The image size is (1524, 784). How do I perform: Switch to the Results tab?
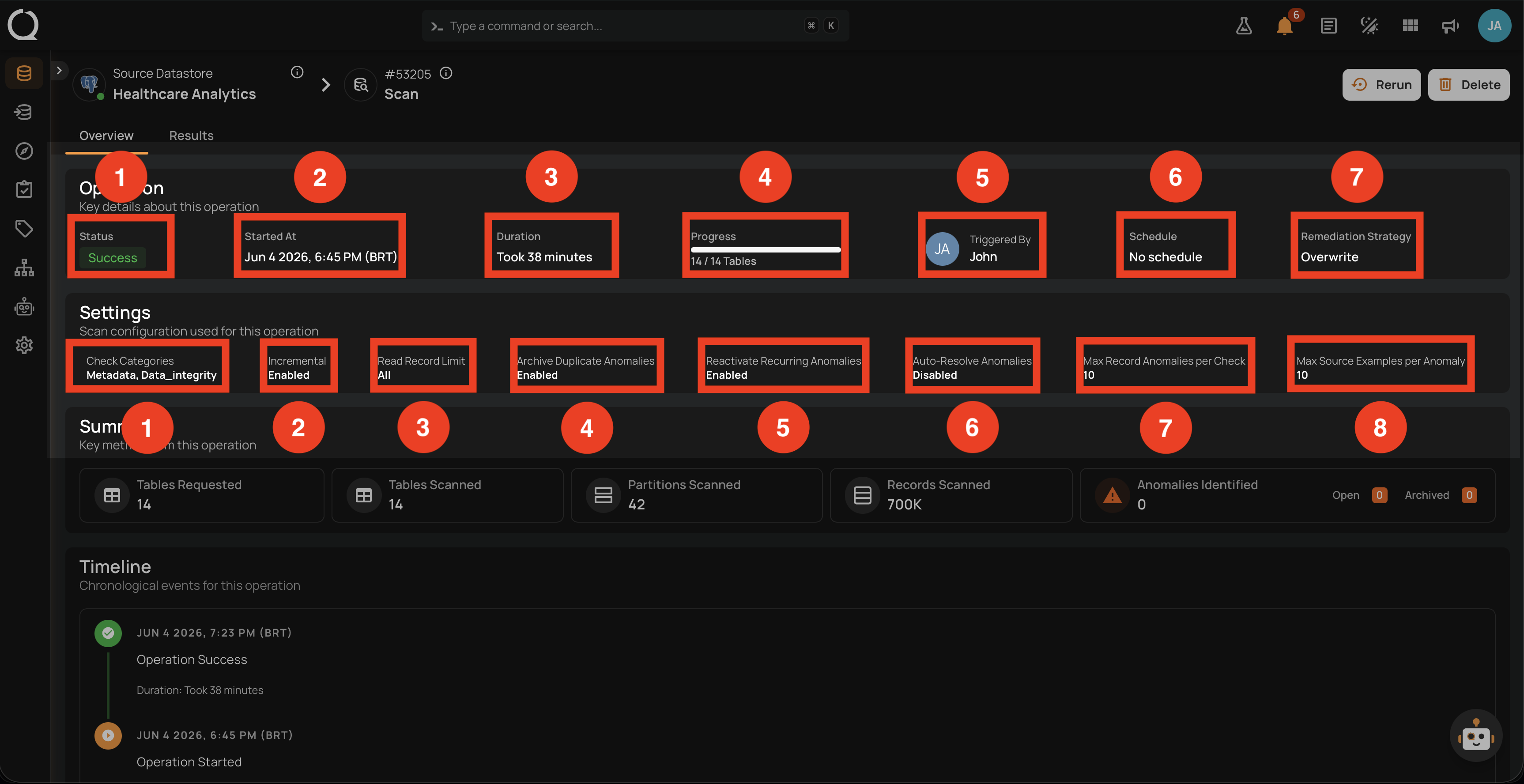(x=191, y=136)
